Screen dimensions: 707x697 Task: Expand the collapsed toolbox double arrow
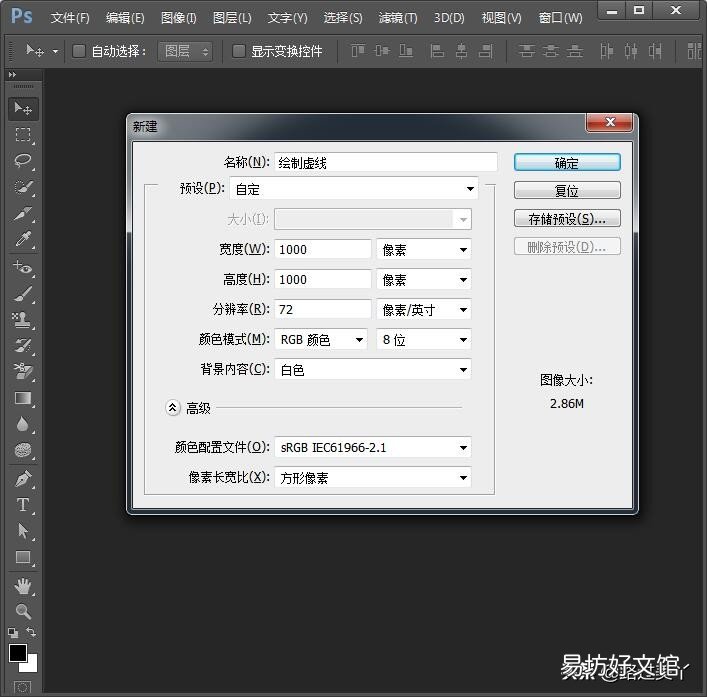[12, 74]
